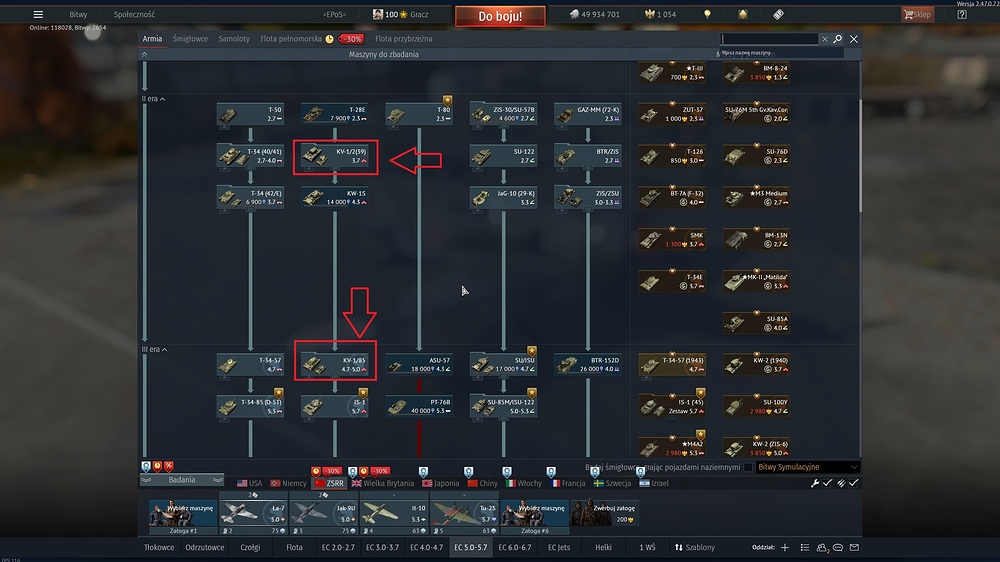Click the vehicle name search field
The width and height of the screenshot is (1000, 562).
769,39
